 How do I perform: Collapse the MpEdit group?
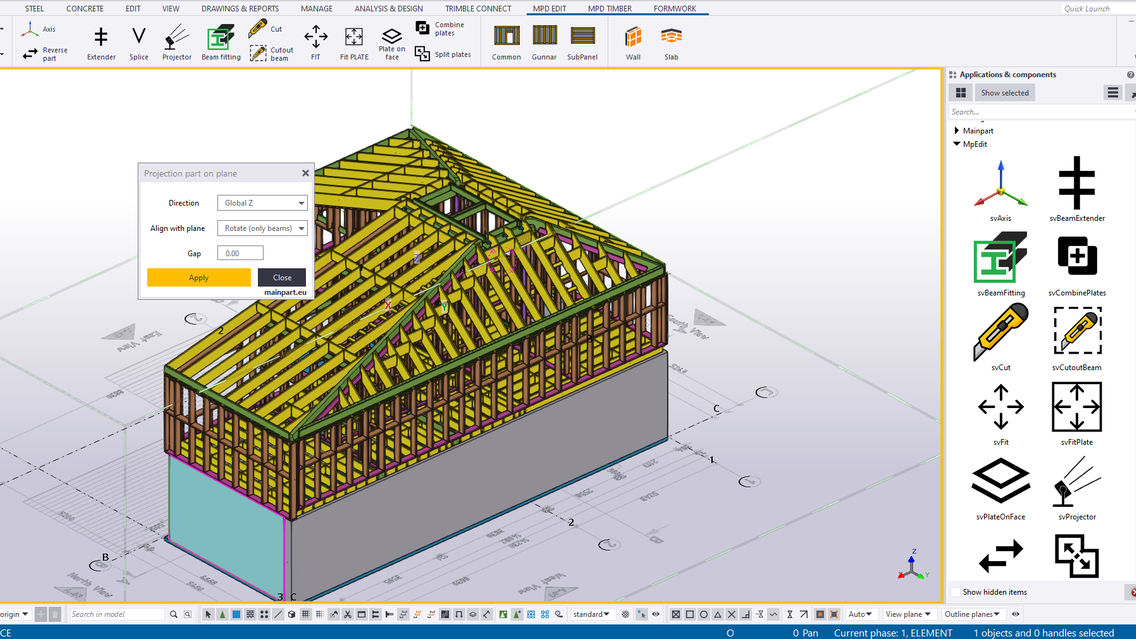pos(957,144)
